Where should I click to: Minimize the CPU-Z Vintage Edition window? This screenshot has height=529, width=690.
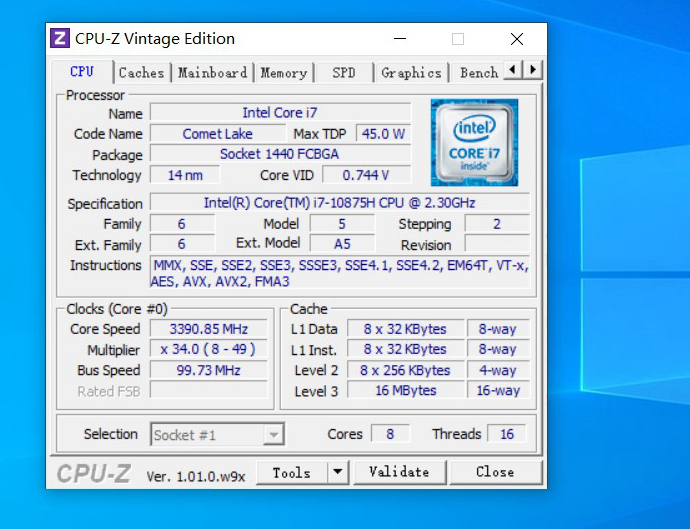coord(399,39)
